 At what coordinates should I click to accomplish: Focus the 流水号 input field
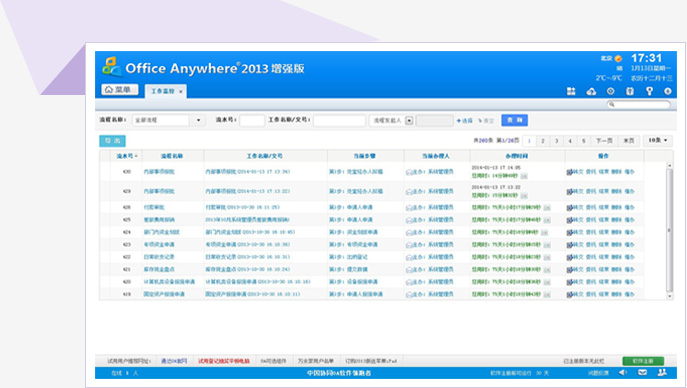252,120
